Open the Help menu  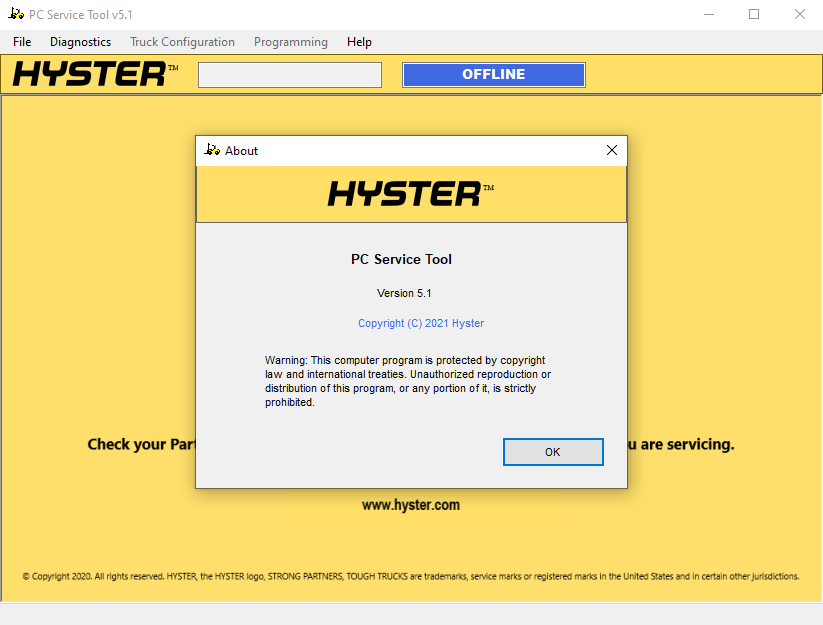point(359,42)
